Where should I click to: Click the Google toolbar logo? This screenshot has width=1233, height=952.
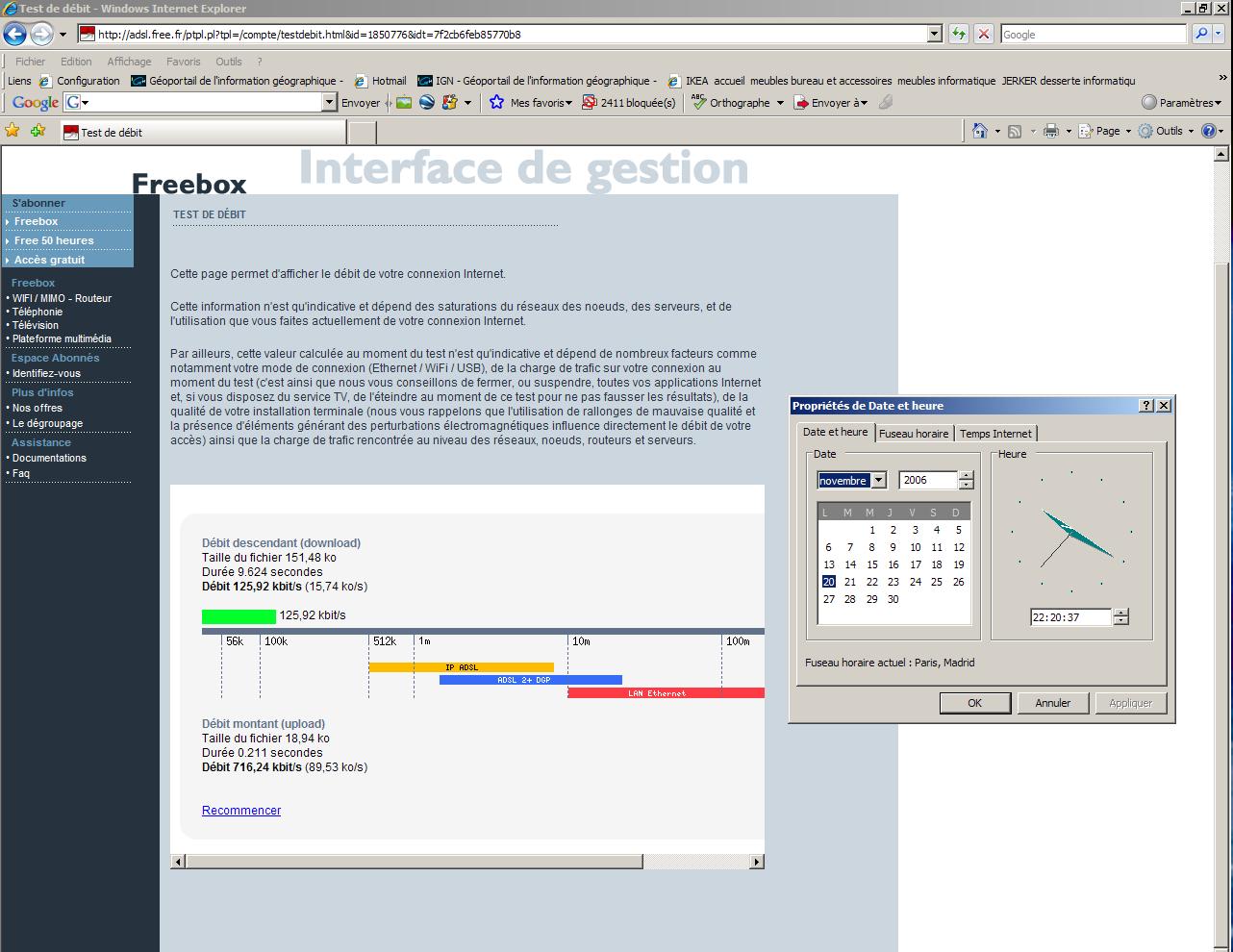coord(36,103)
